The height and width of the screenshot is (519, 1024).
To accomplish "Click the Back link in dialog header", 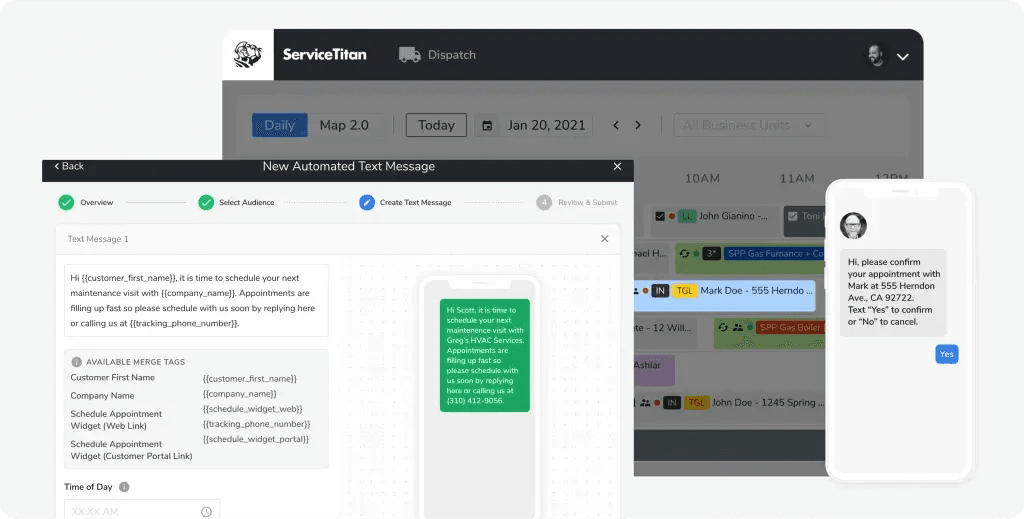I will 69,166.
